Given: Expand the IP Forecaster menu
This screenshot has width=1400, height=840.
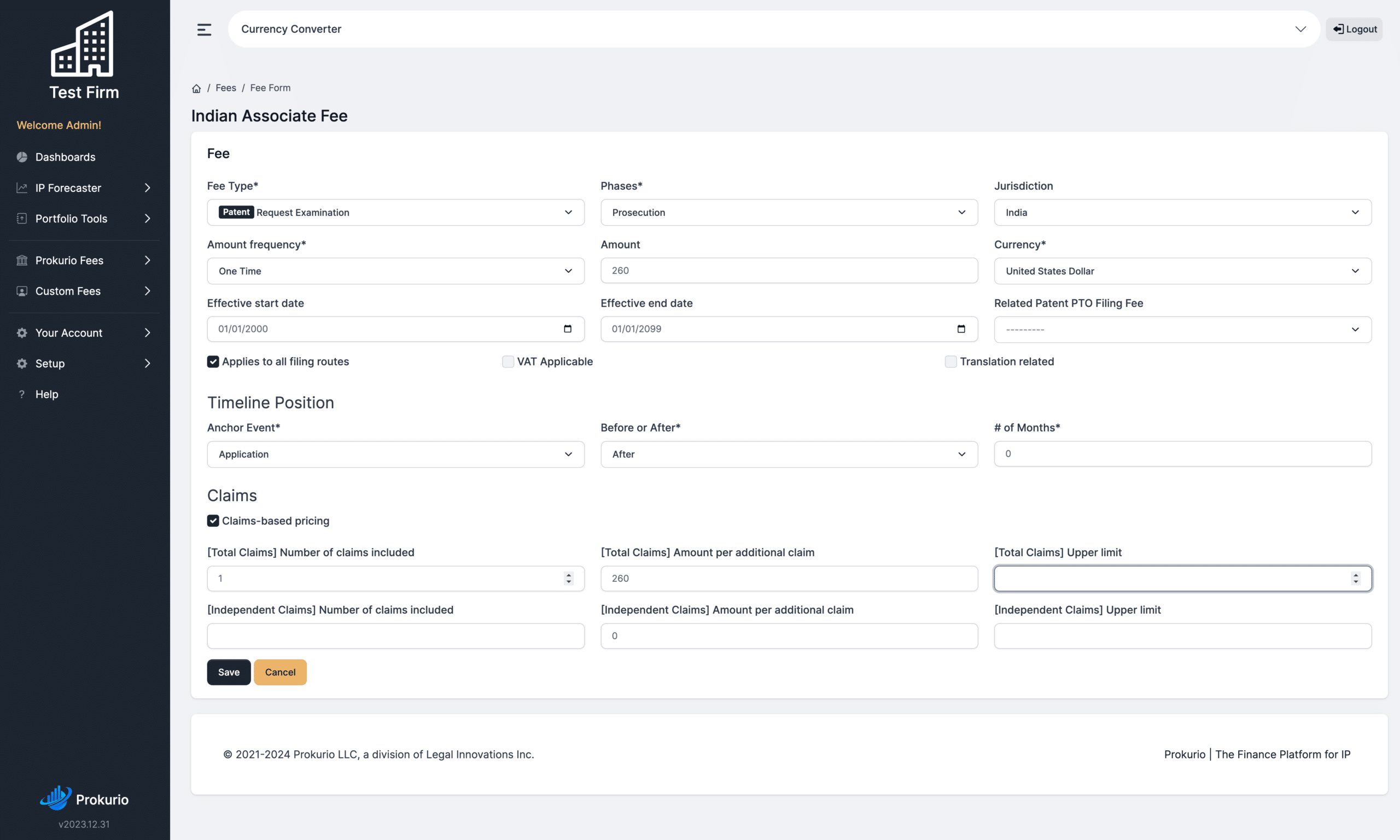Looking at the screenshot, I should [x=147, y=188].
